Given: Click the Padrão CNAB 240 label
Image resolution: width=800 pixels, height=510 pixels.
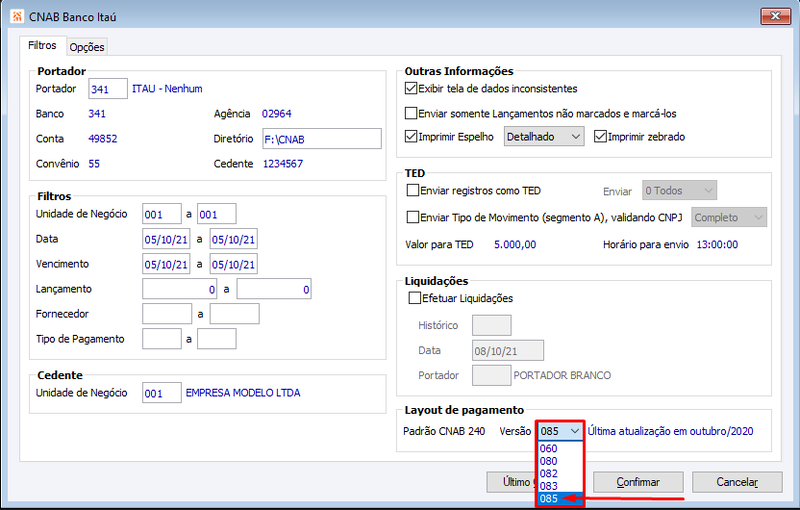Looking at the screenshot, I should (x=444, y=431).
